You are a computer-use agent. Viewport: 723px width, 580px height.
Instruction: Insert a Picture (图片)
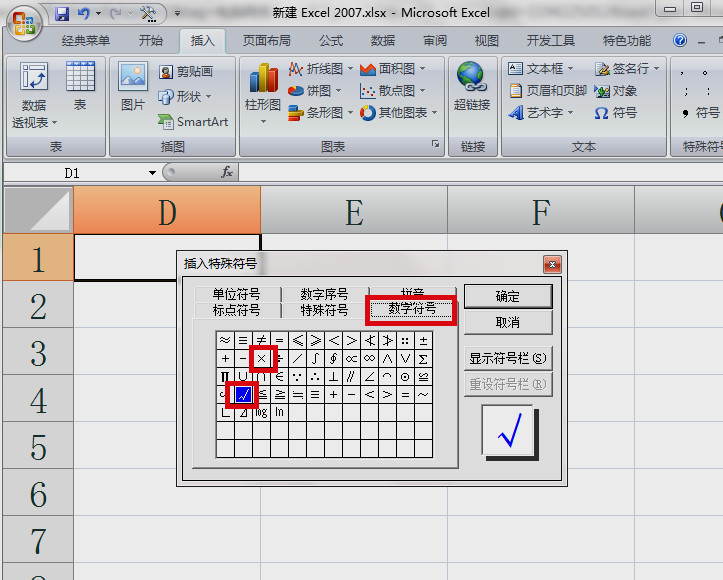(133, 86)
